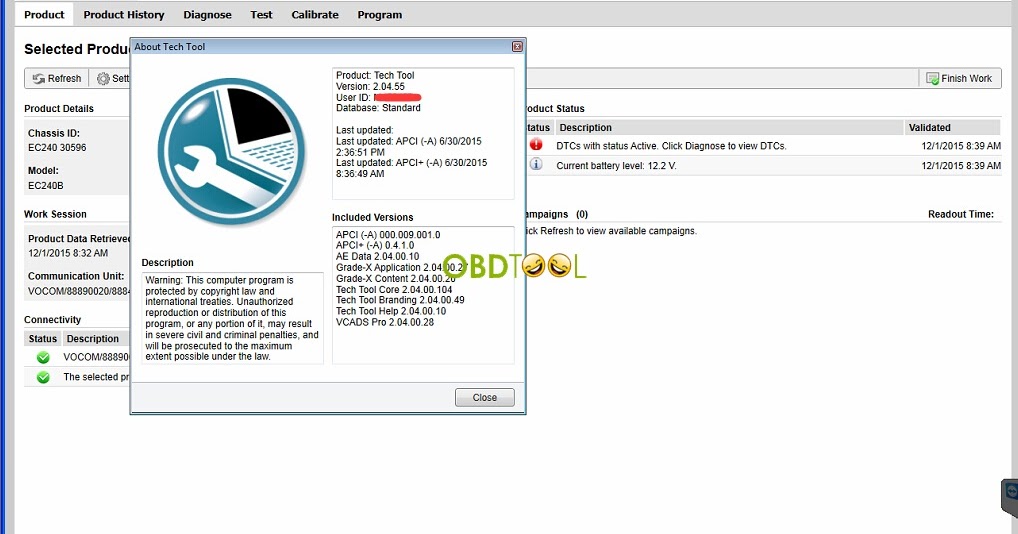
Task: Click the refresh arrows icon
Action: click(x=39, y=79)
